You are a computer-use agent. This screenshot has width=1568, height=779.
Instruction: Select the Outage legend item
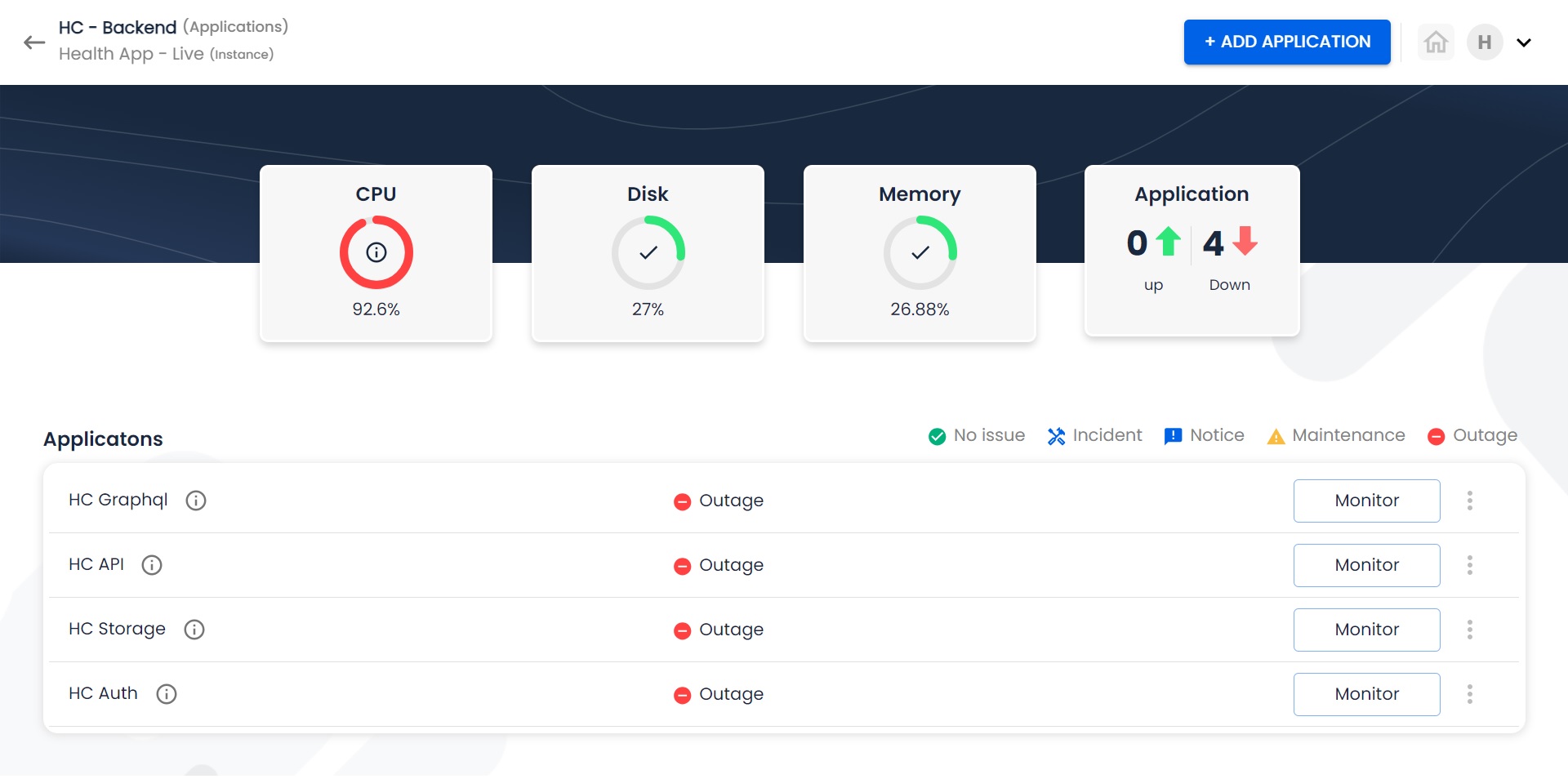point(1472,436)
